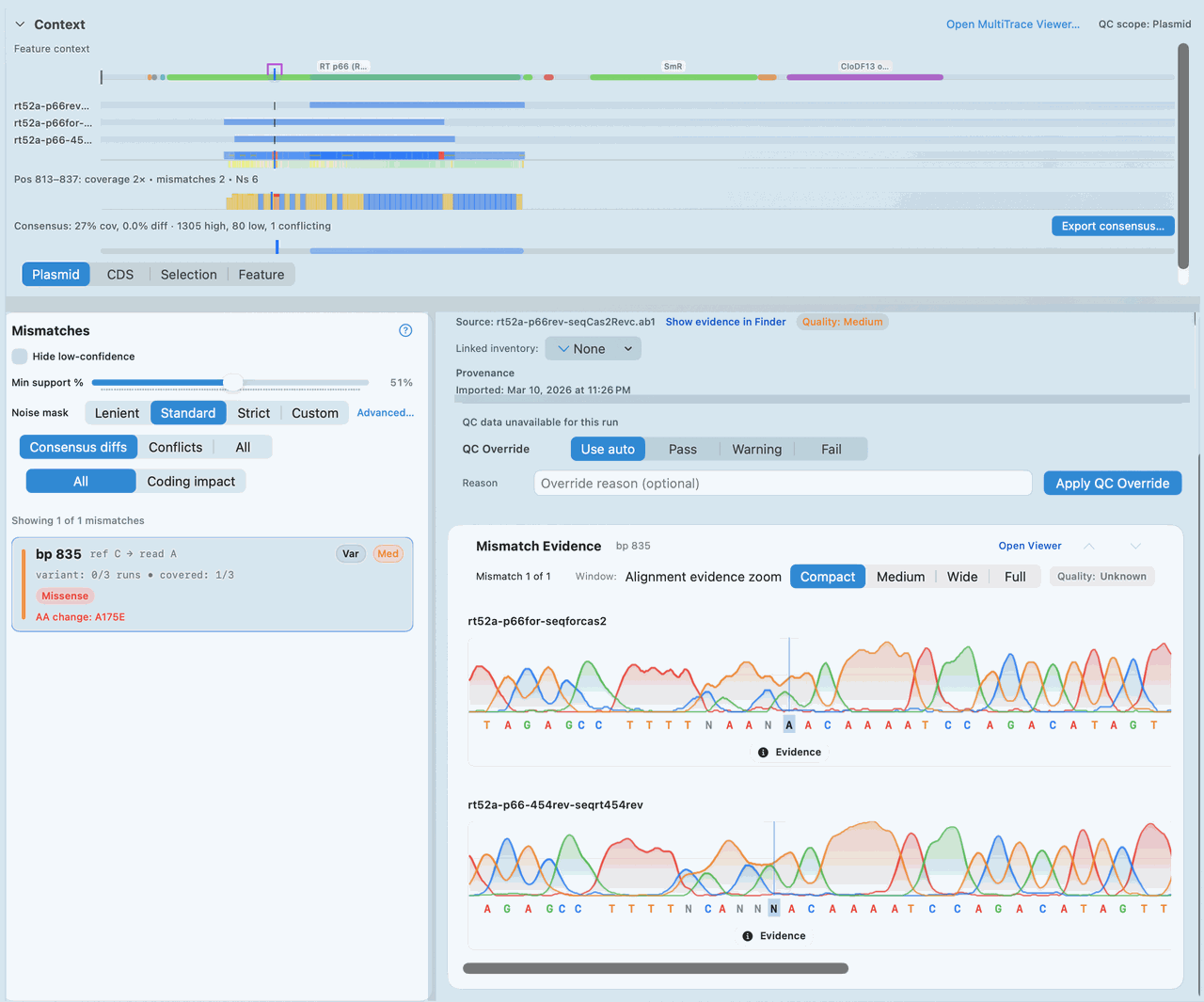This screenshot has height=1002, width=1204.
Task: Adjust the Min support % slider
Action: 232,383
